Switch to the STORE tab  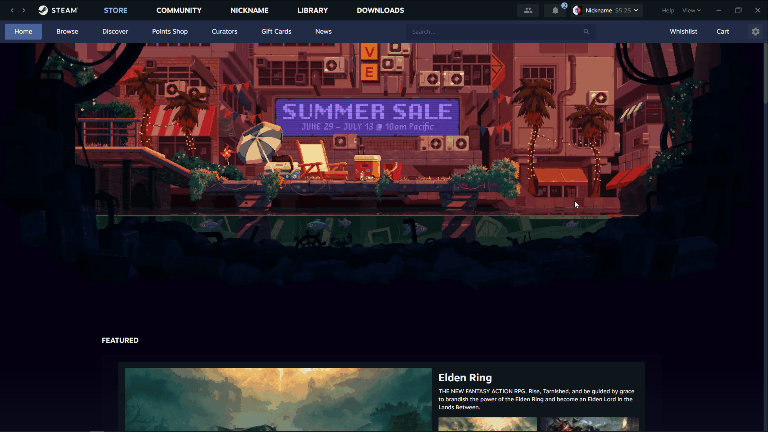point(116,10)
